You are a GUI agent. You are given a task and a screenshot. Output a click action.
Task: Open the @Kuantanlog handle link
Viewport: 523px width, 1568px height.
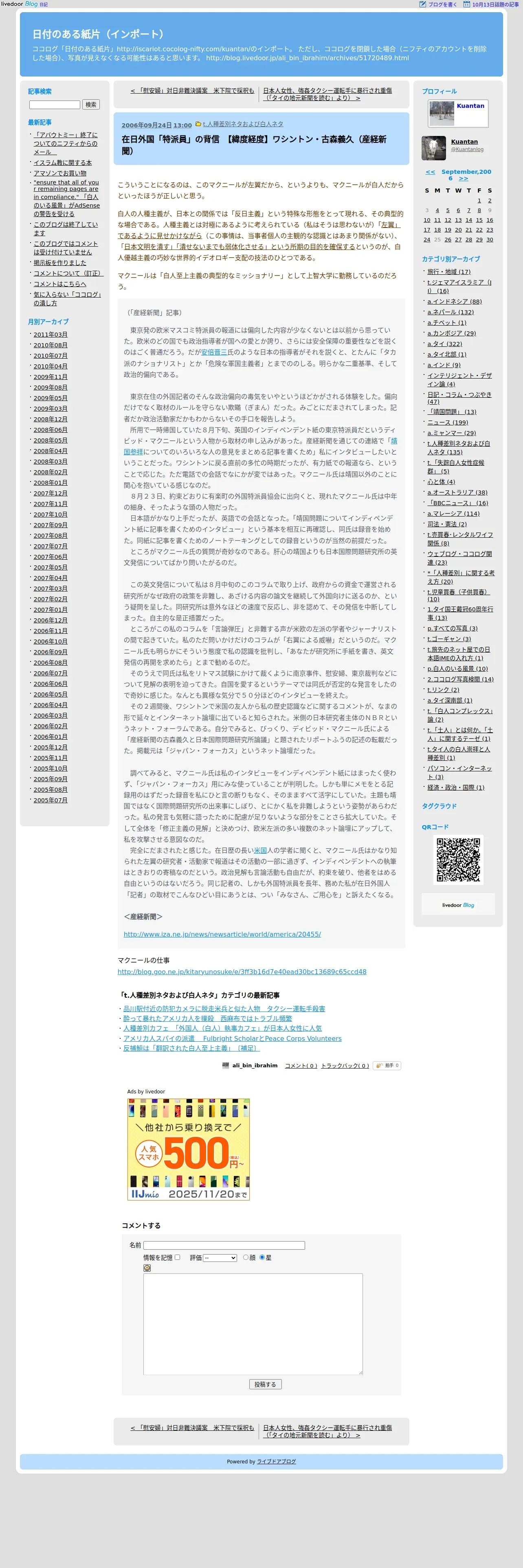point(467,149)
